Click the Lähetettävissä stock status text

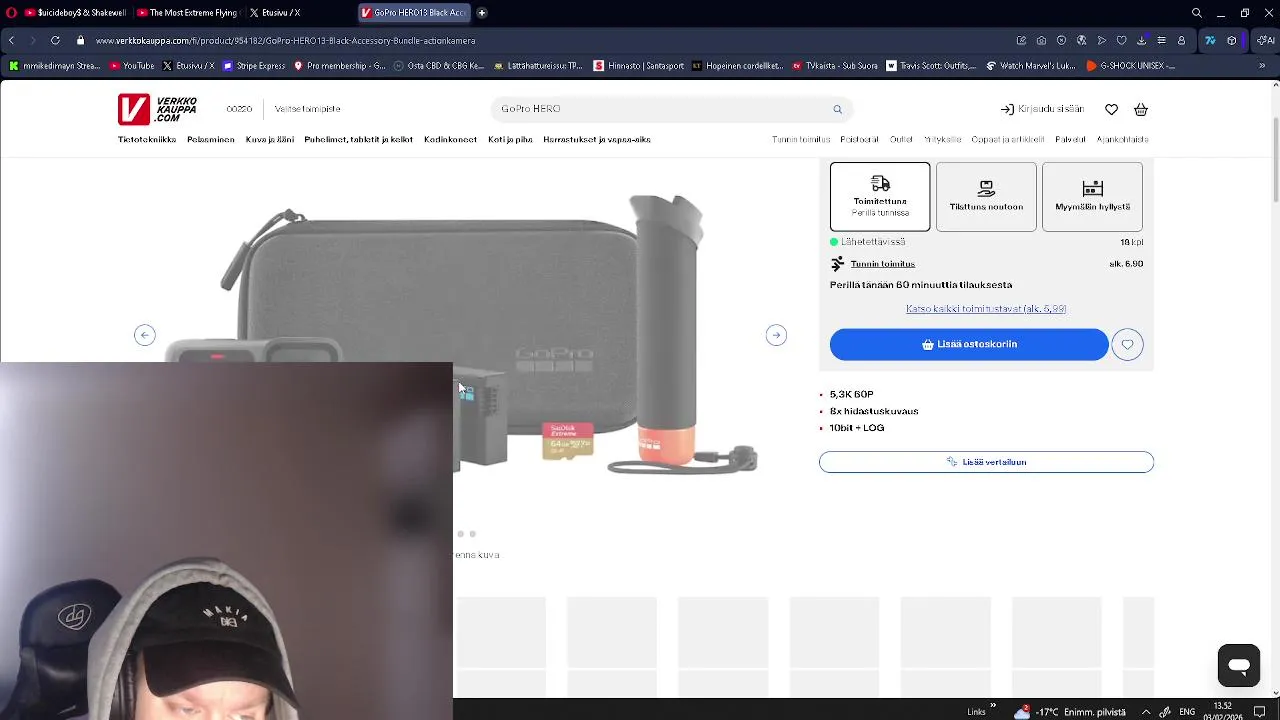(x=873, y=242)
